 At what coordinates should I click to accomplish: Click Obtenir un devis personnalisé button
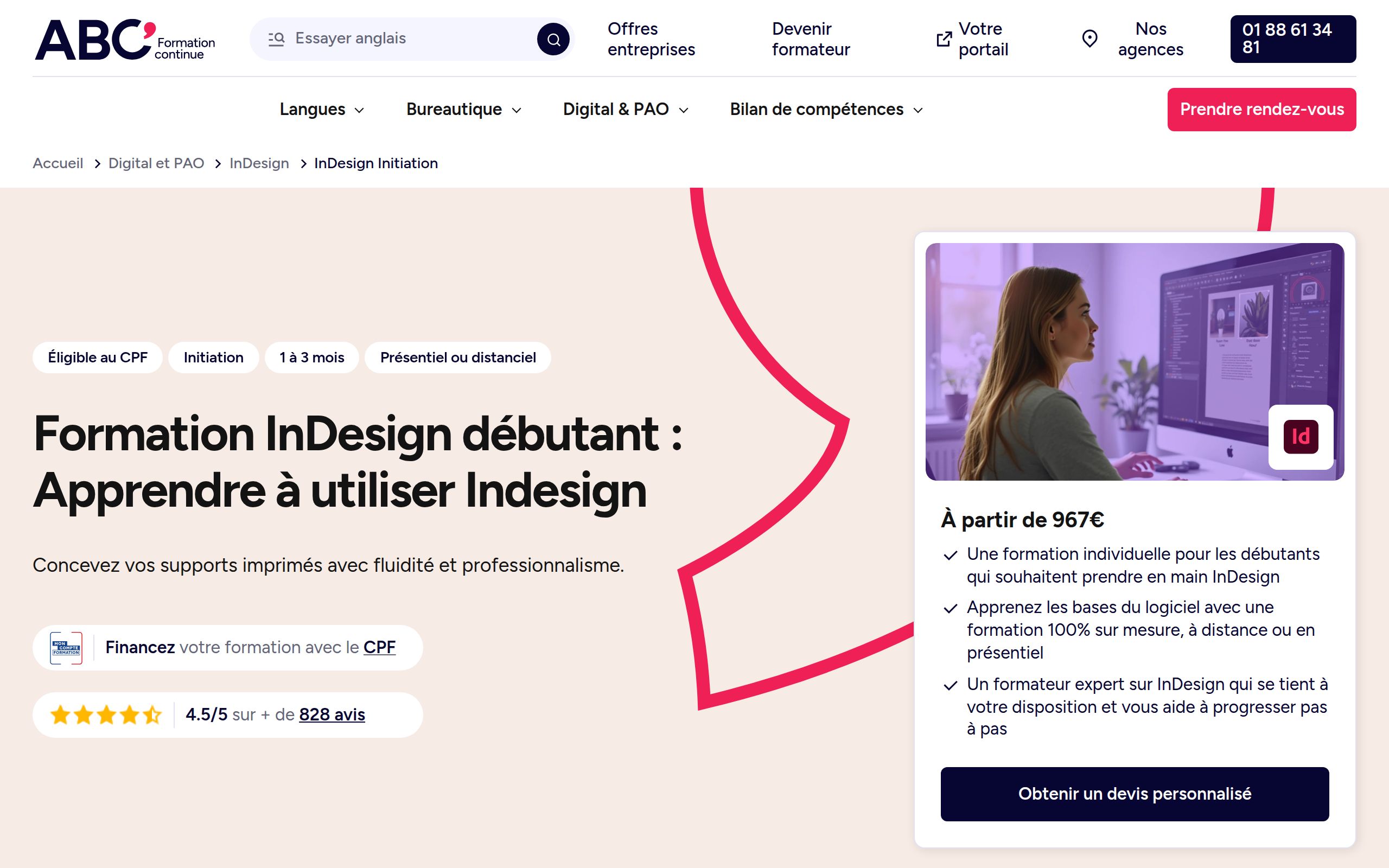1135,794
